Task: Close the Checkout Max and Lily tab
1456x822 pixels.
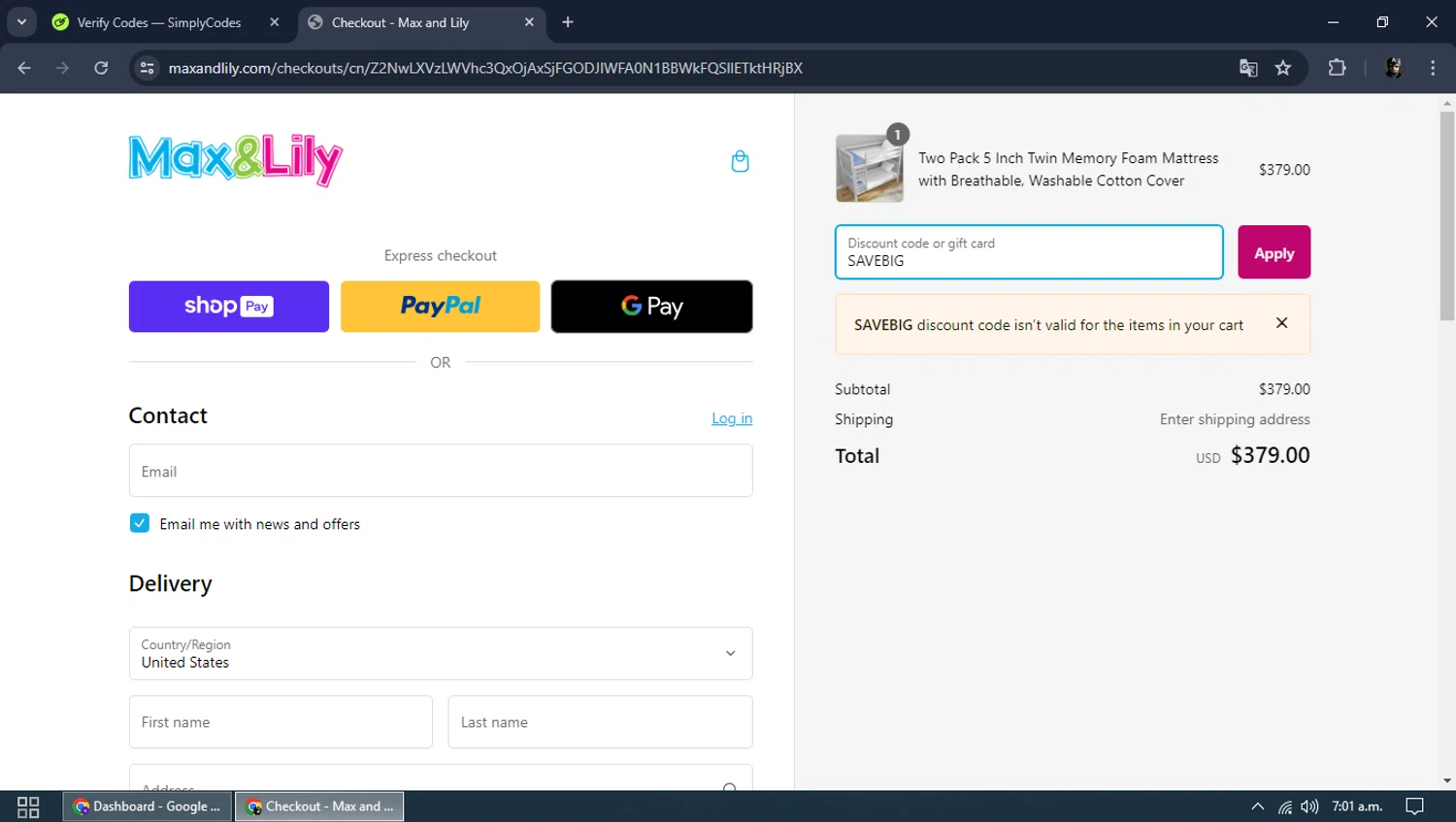Action: (529, 22)
